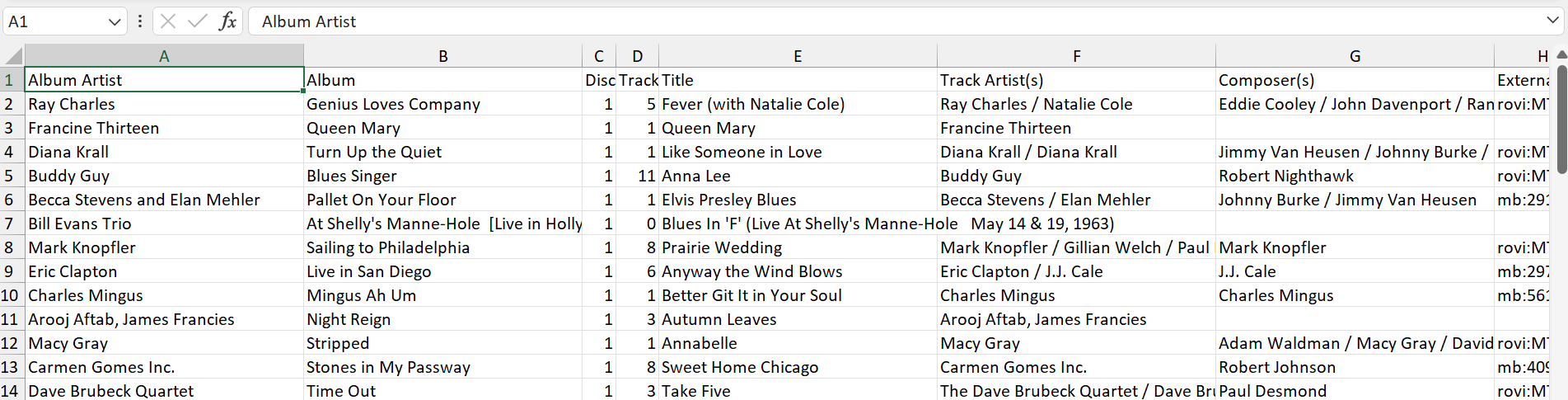This screenshot has height=400, width=1568.
Task: Click the Cancel (X) formula bar icon
Action: point(168,21)
